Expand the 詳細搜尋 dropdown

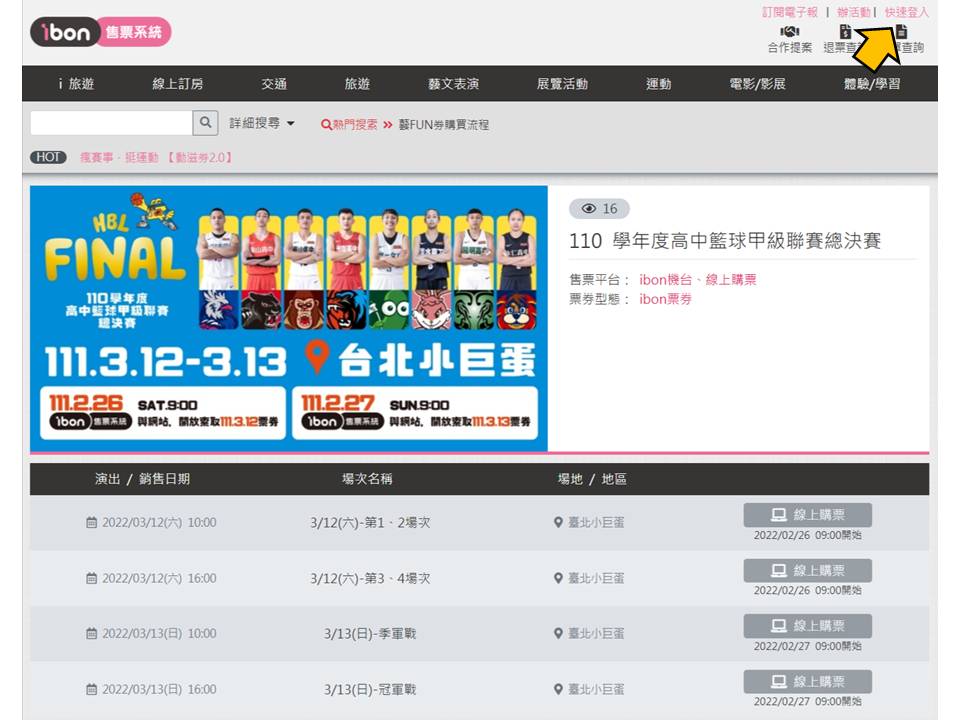[262, 123]
